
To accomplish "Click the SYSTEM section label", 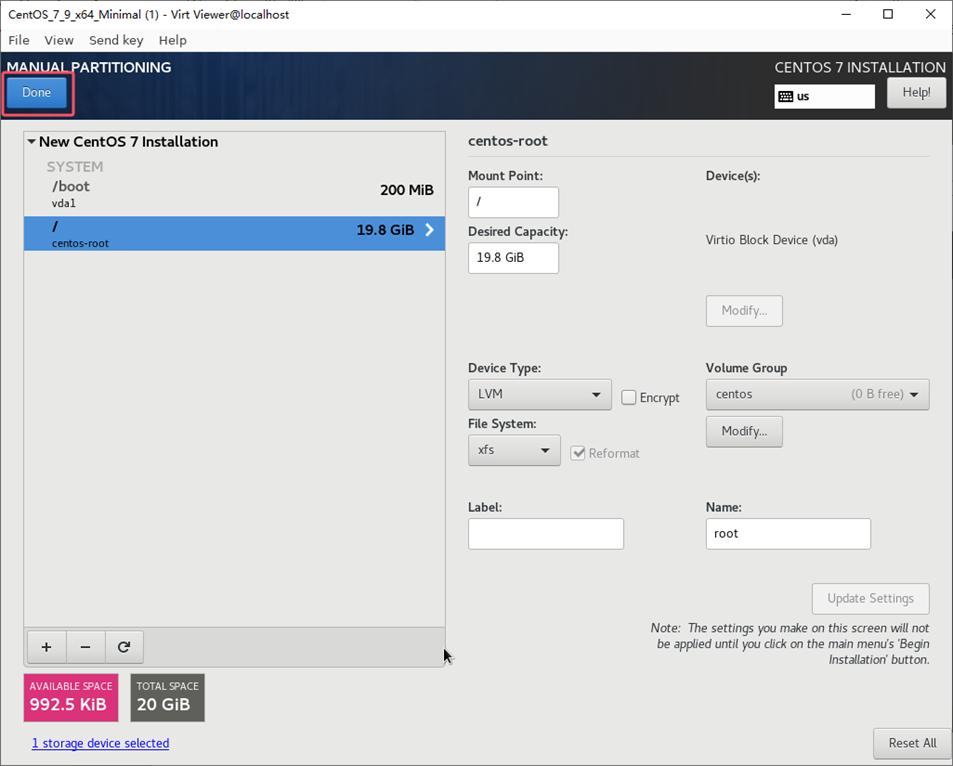I will pyautogui.click(x=75, y=167).
